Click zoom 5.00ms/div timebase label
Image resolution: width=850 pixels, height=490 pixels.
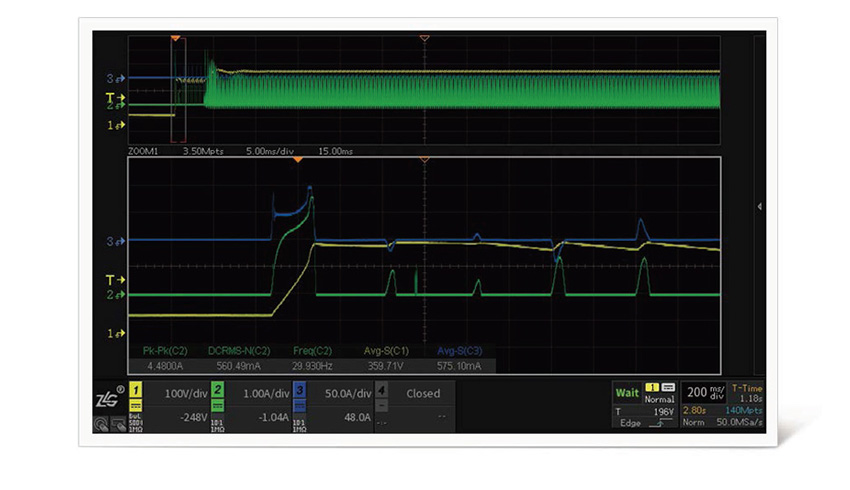270,151
